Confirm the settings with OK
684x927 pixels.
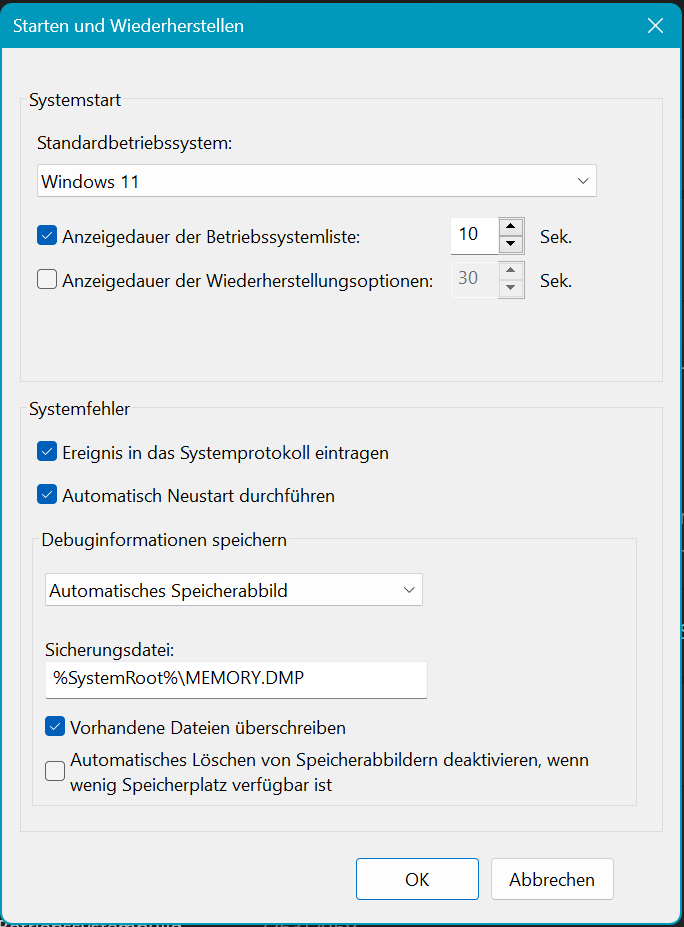[x=417, y=879]
